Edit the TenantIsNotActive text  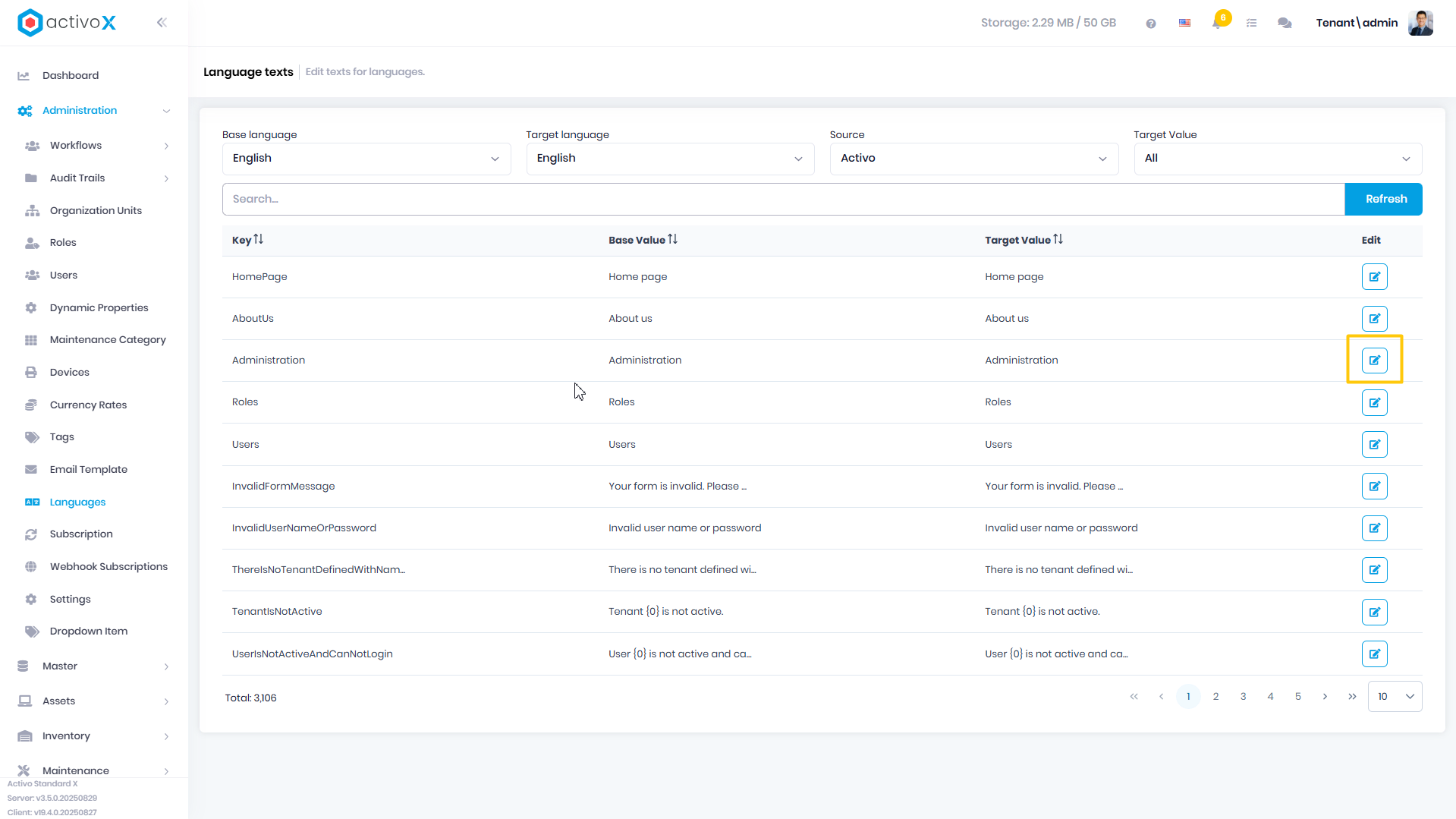tap(1374, 612)
